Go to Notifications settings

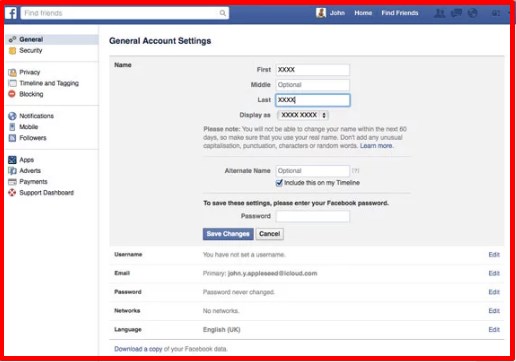[36, 116]
